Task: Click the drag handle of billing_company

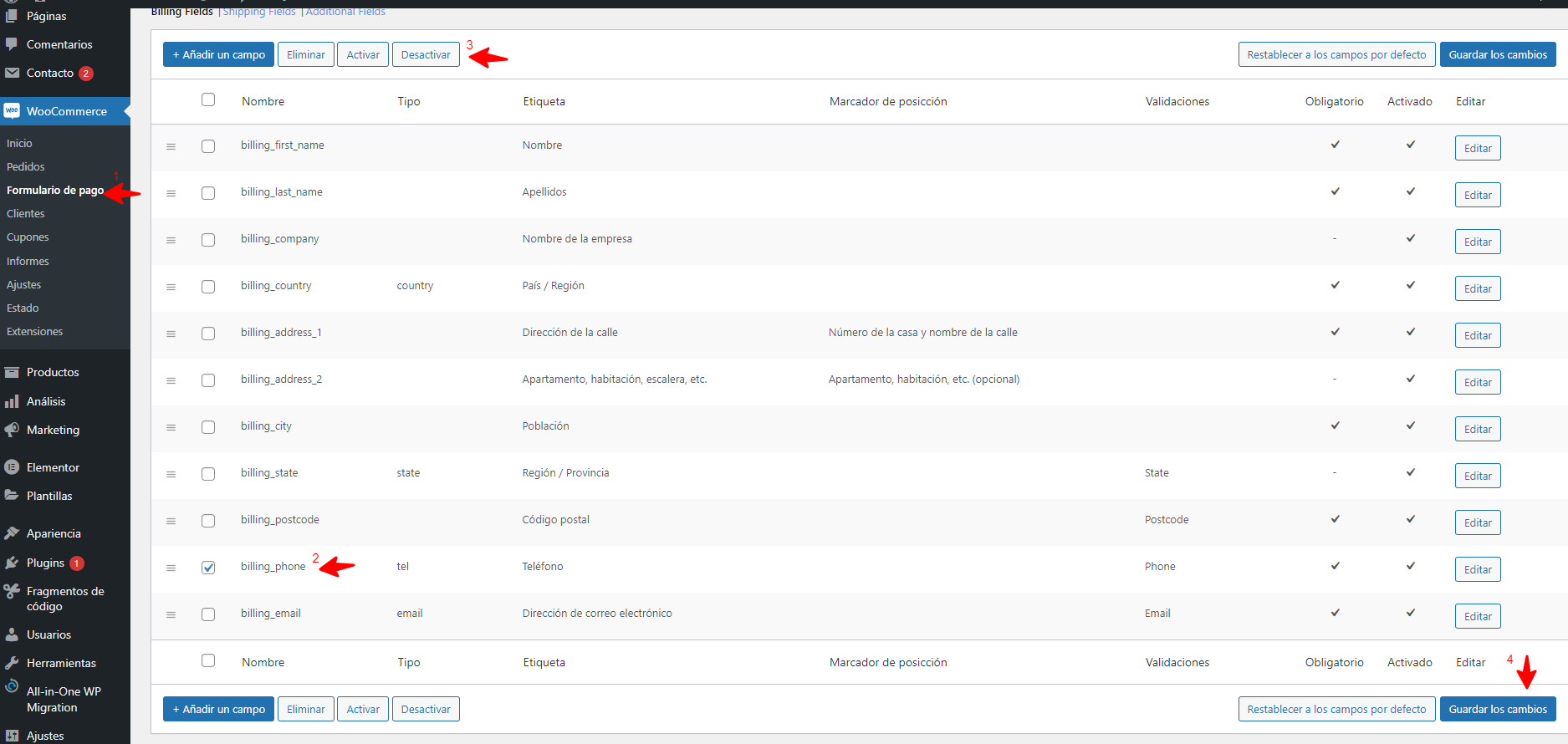Action: pyautogui.click(x=171, y=240)
